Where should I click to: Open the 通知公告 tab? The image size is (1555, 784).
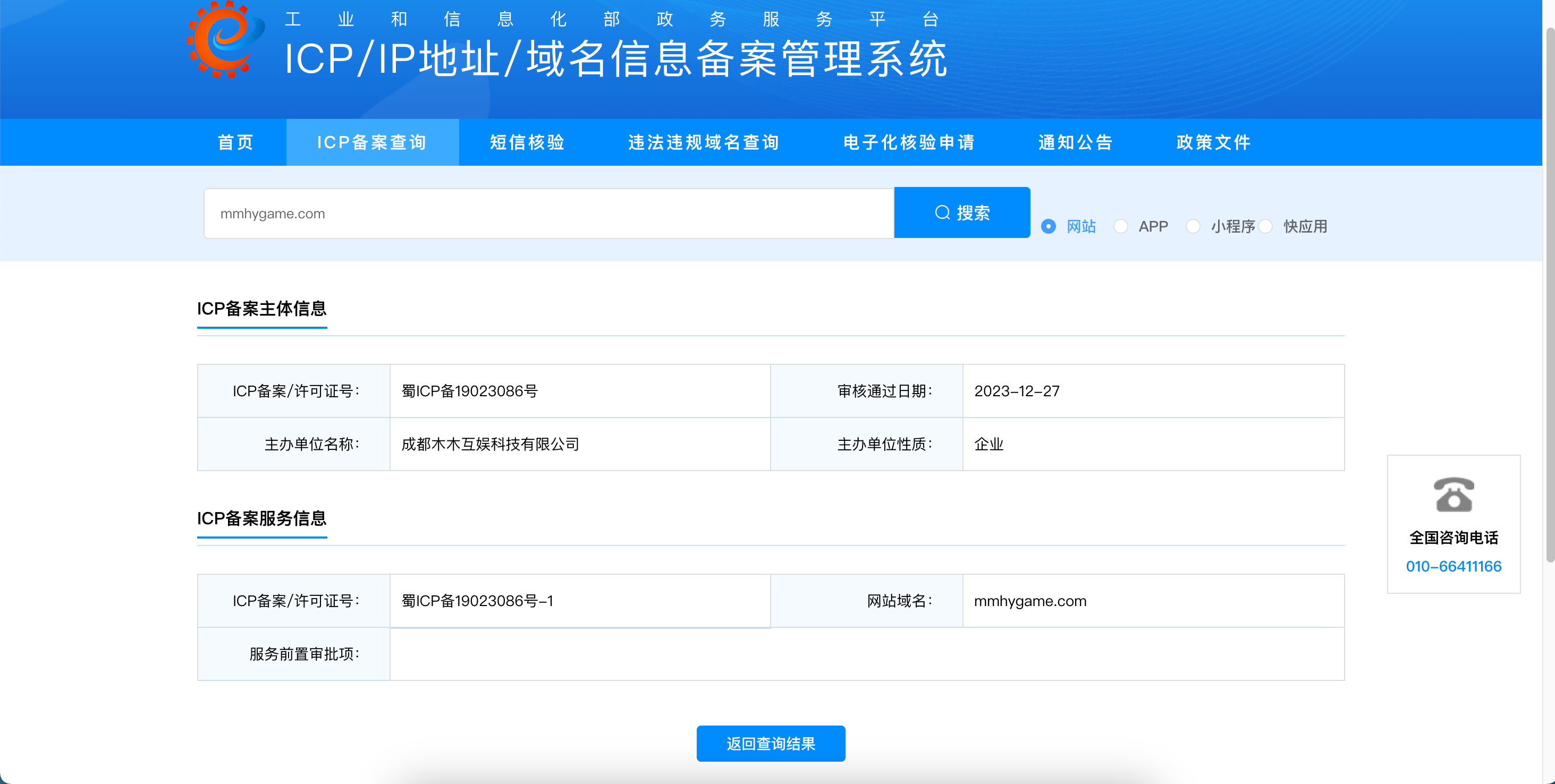click(1075, 142)
